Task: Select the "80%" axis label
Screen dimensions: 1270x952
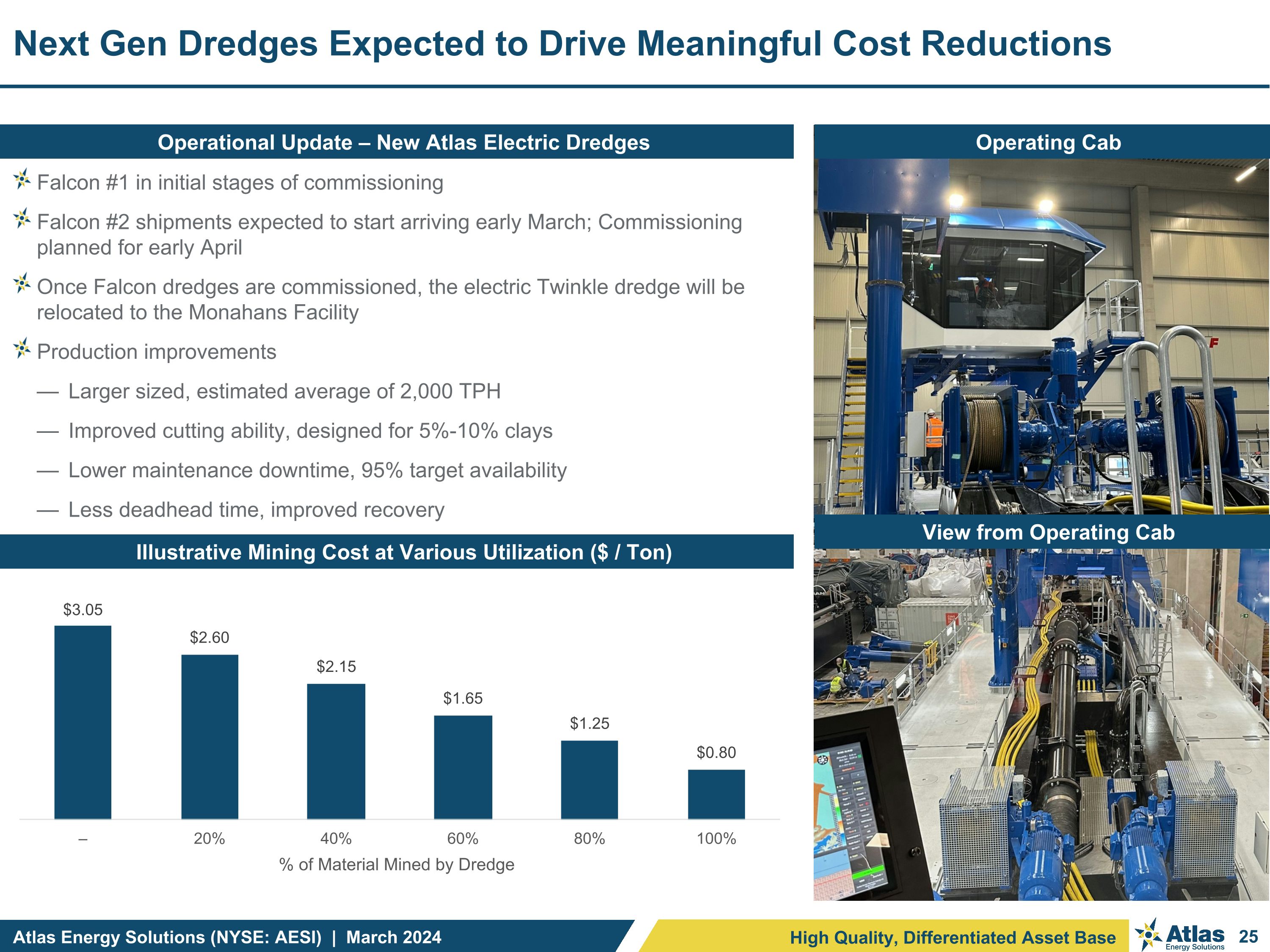Action: coord(590,839)
